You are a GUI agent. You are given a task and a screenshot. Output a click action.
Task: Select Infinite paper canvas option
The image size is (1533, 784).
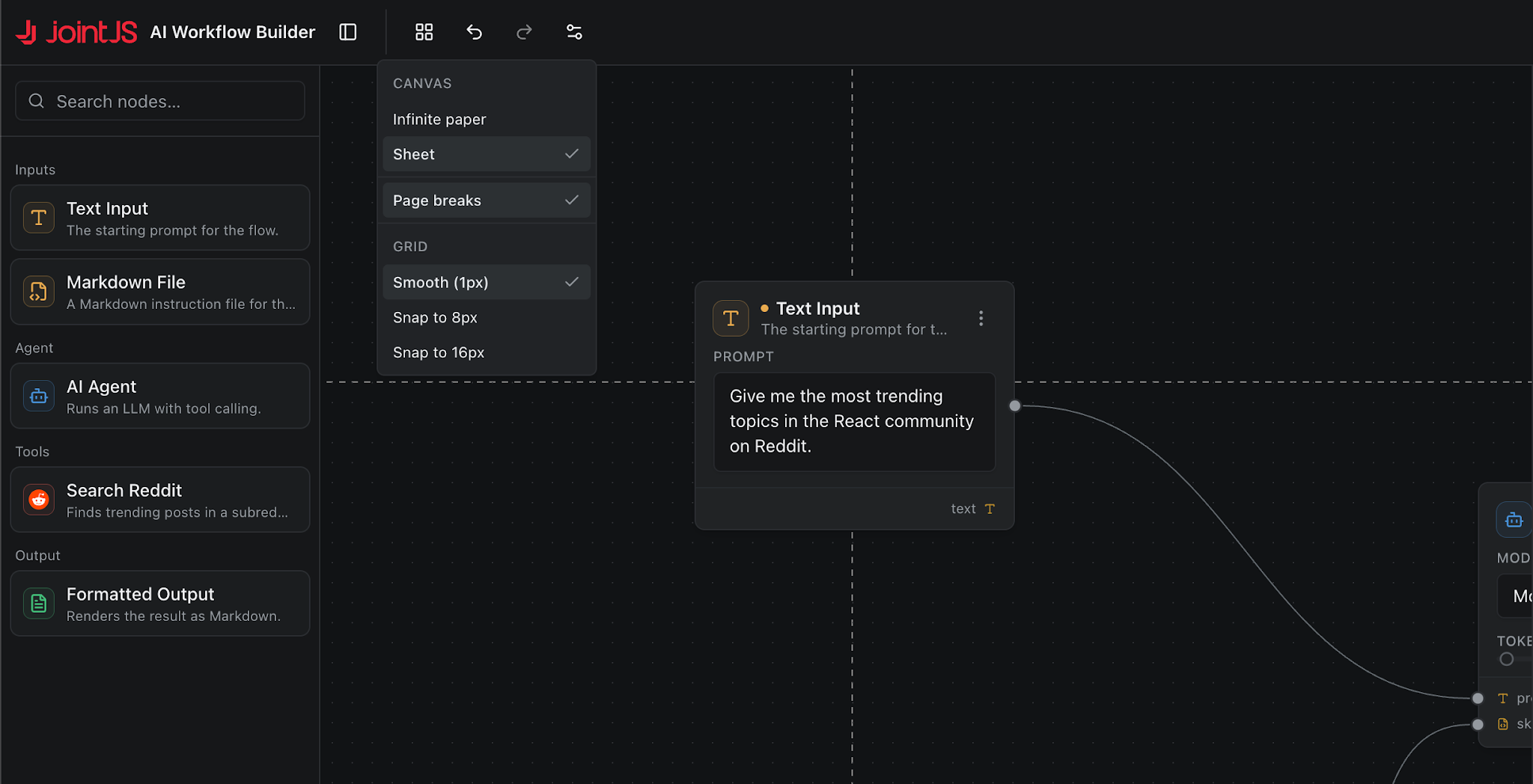click(487, 119)
